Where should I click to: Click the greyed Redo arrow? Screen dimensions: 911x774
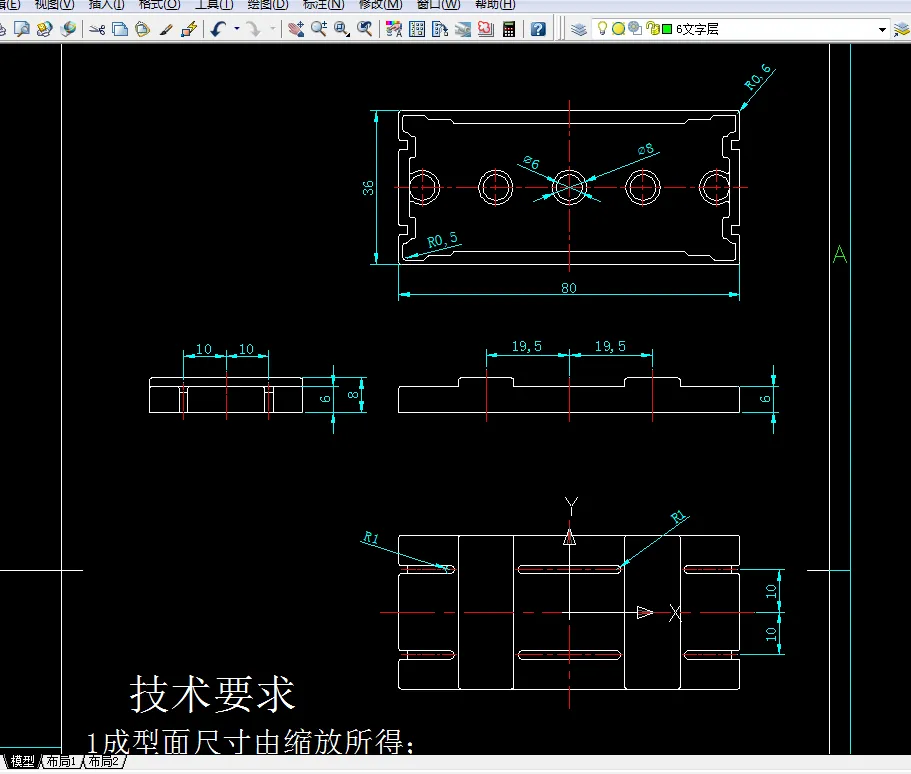click(253, 29)
